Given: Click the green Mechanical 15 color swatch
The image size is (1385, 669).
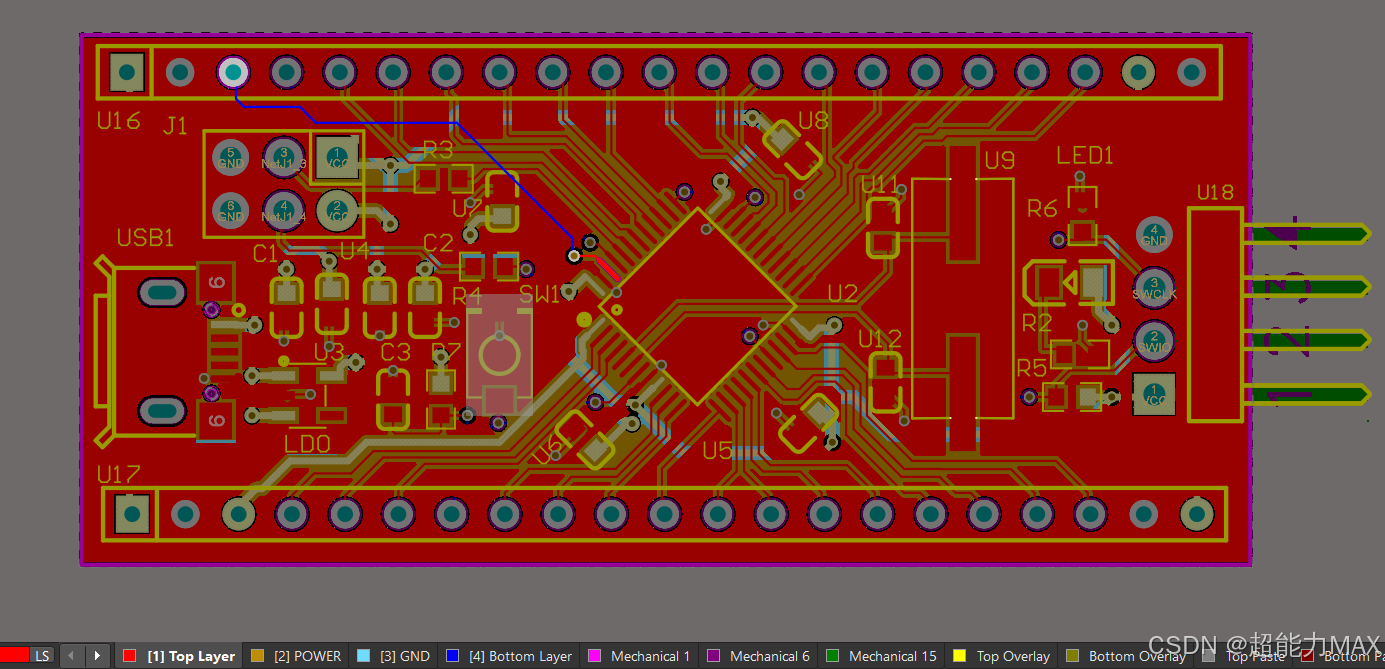Looking at the screenshot, I should (833, 656).
